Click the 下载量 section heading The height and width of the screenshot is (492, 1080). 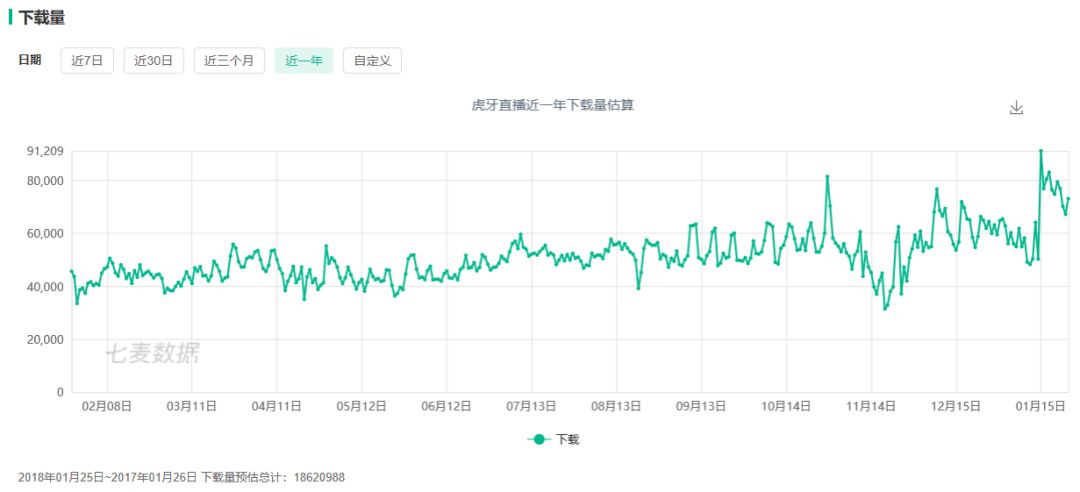tap(42, 17)
